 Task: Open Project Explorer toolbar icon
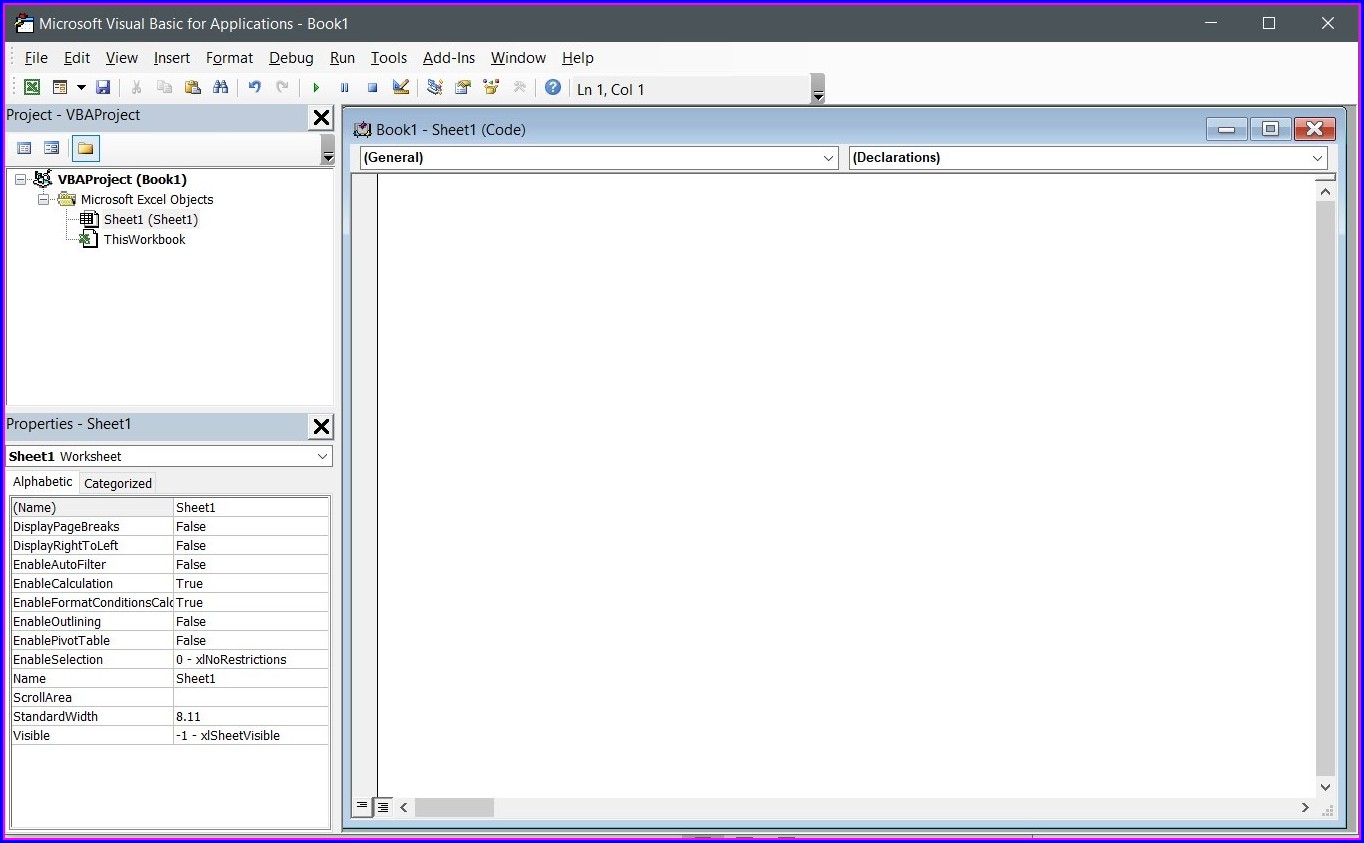(x=435, y=88)
